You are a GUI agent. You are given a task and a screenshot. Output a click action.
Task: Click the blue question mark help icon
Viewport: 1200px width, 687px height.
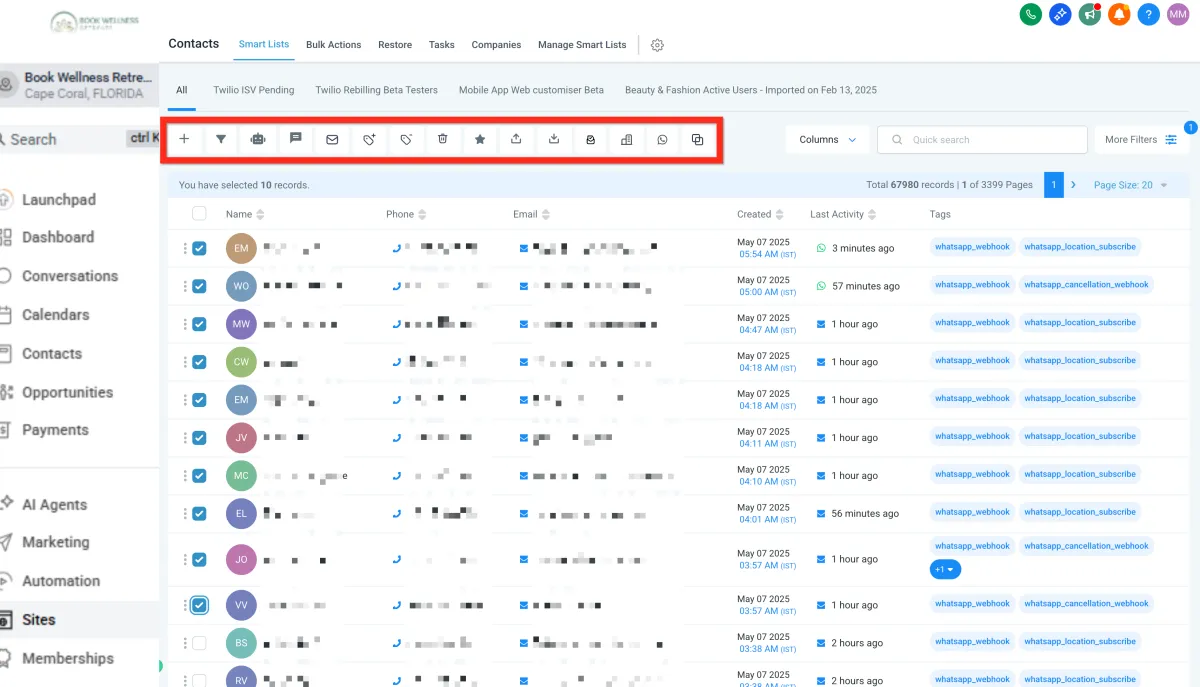(x=1149, y=15)
